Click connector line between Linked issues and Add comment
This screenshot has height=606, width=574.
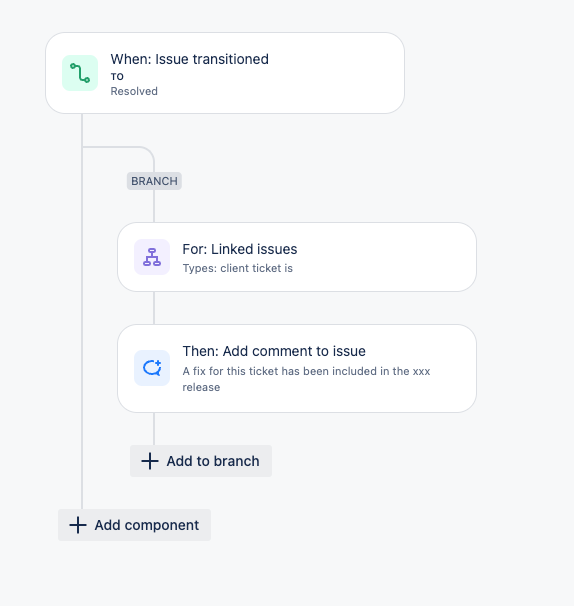coord(154,308)
